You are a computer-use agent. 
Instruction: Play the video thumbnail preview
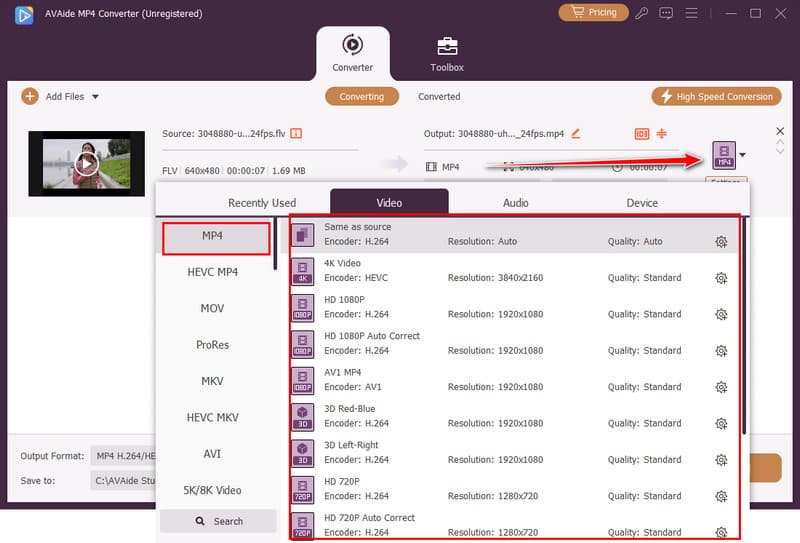87,163
